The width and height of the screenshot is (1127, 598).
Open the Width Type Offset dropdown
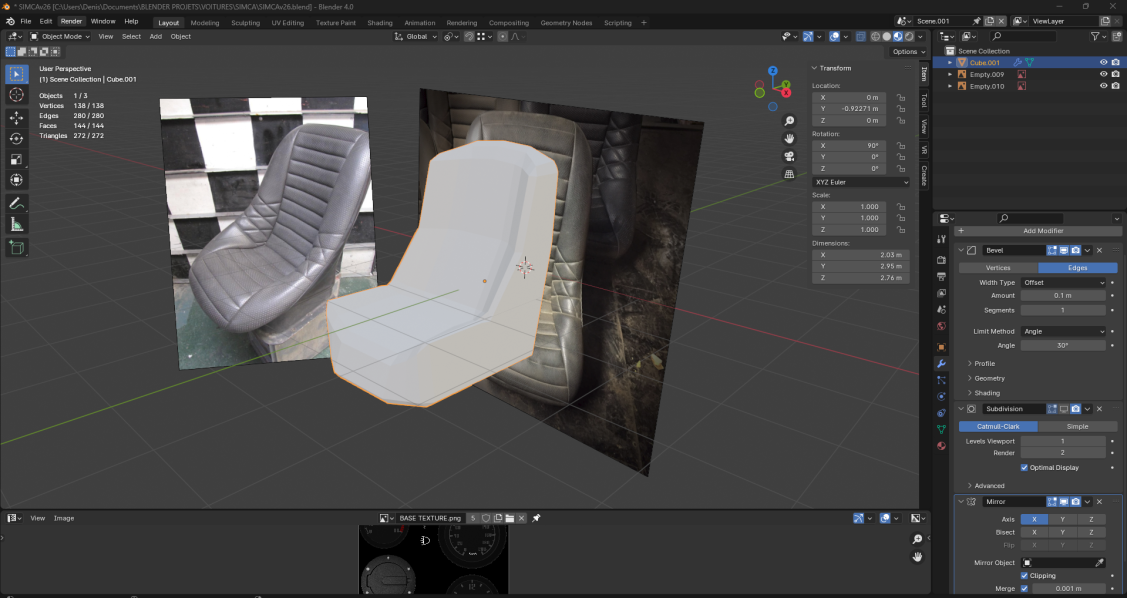click(x=1064, y=283)
